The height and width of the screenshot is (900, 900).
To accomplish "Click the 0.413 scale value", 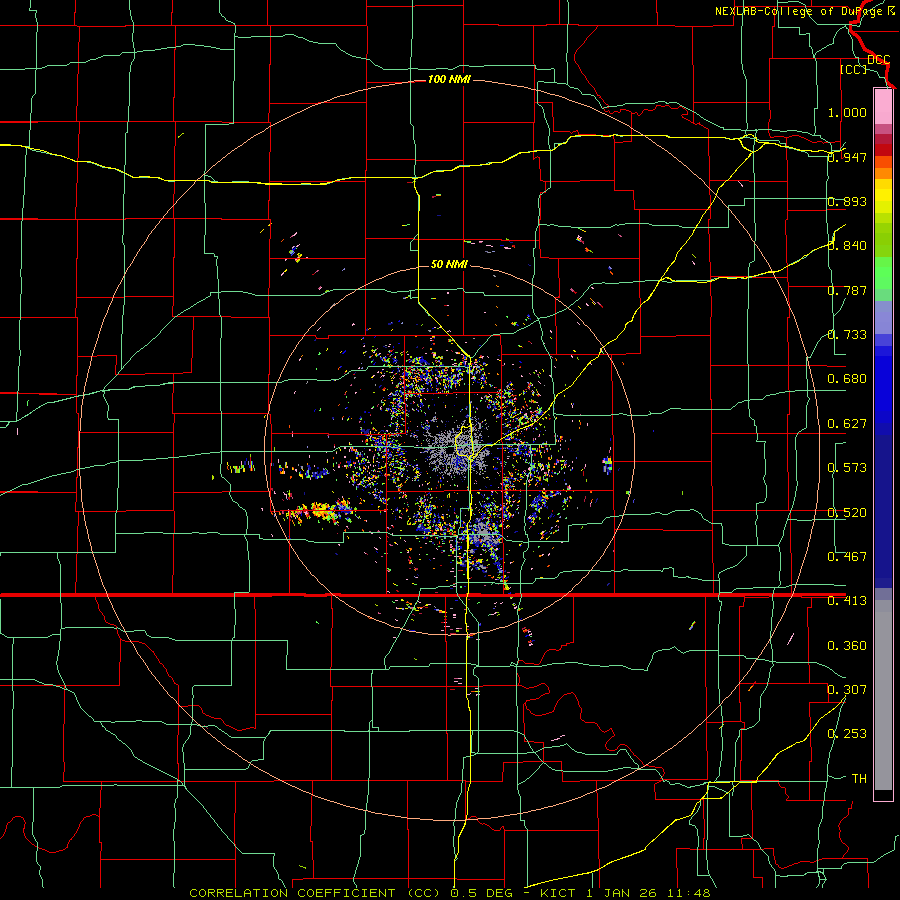I will click(x=847, y=601).
